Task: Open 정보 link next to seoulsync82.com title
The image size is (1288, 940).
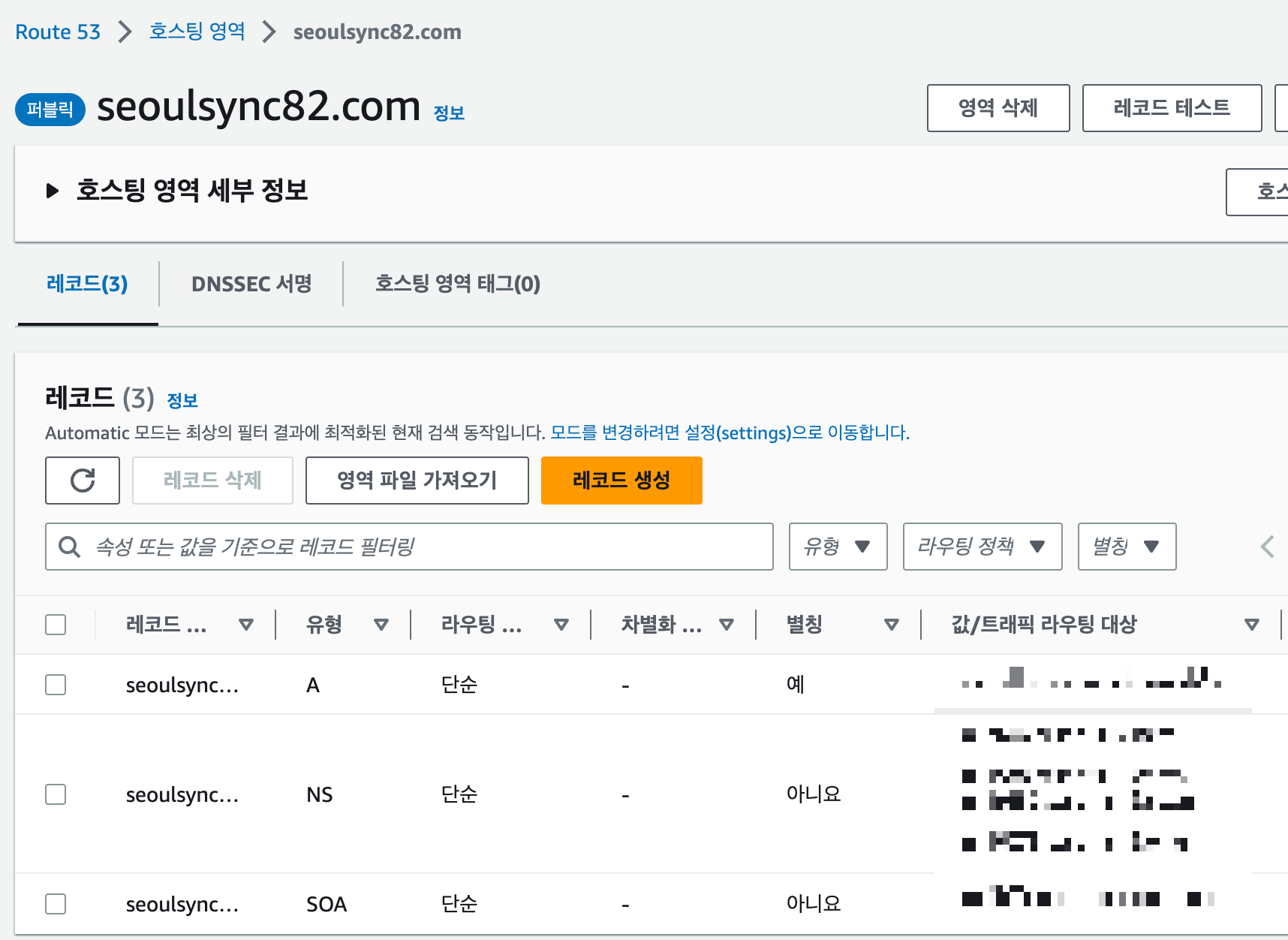Action: tap(449, 113)
